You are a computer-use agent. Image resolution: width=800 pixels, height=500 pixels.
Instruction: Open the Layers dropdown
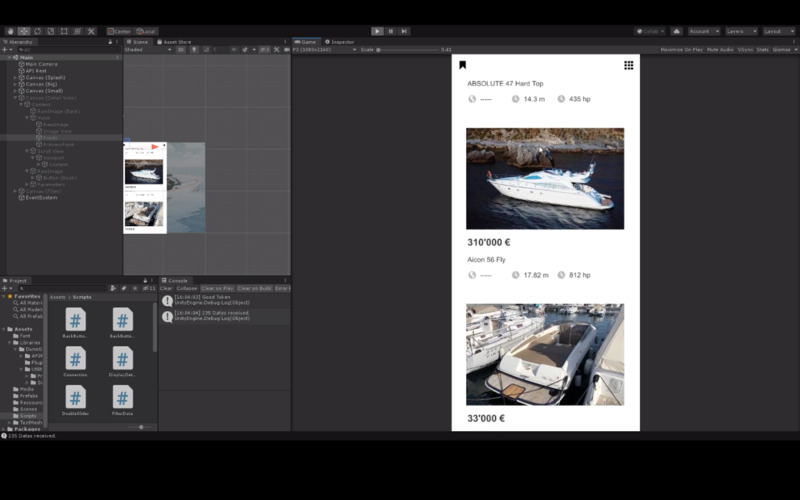click(741, 31)
